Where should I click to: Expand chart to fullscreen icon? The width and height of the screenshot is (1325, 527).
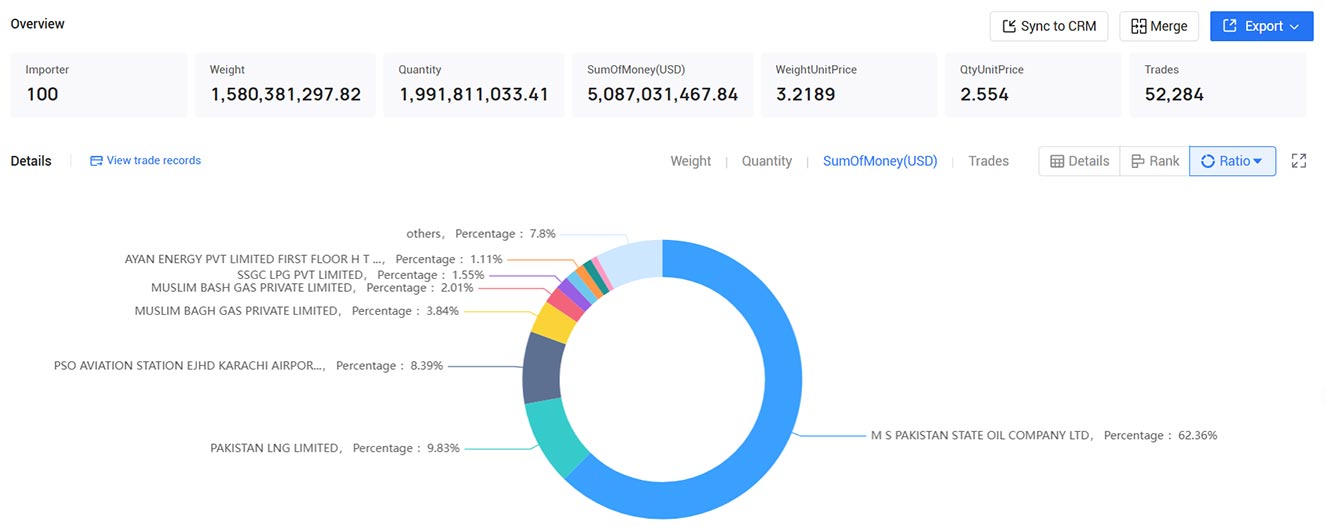[x=1299, y=161]
